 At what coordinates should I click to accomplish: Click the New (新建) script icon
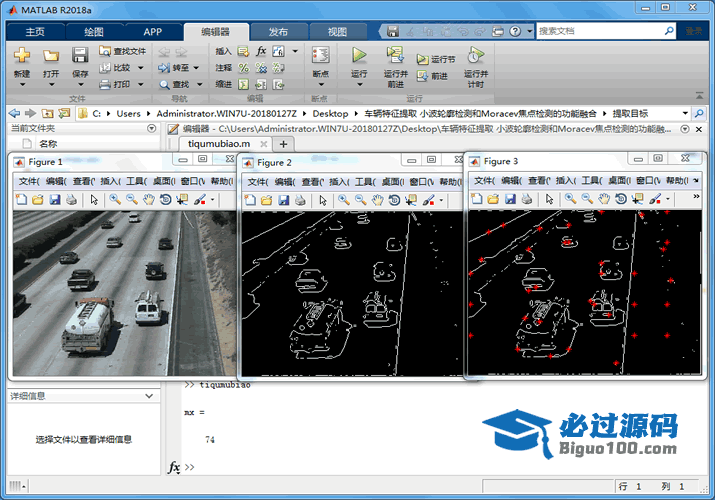[21, 55]
